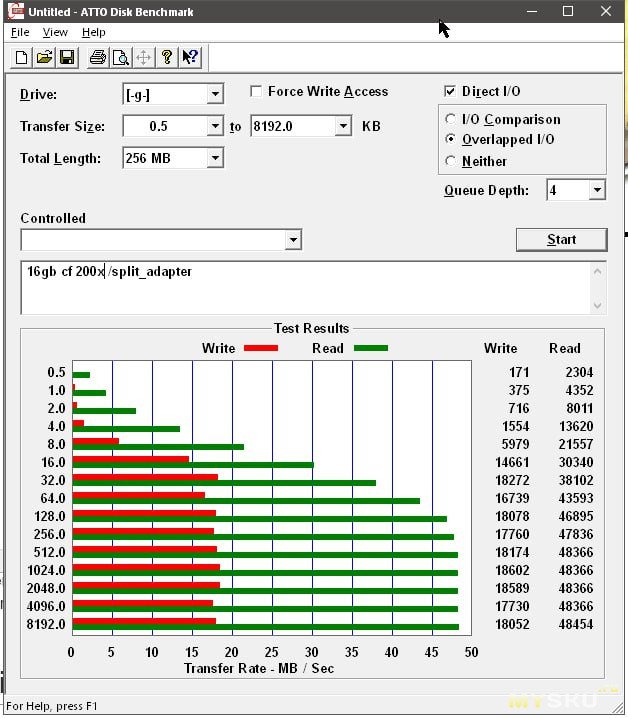Click the ATTO app icon in title bar

point(13,12)
